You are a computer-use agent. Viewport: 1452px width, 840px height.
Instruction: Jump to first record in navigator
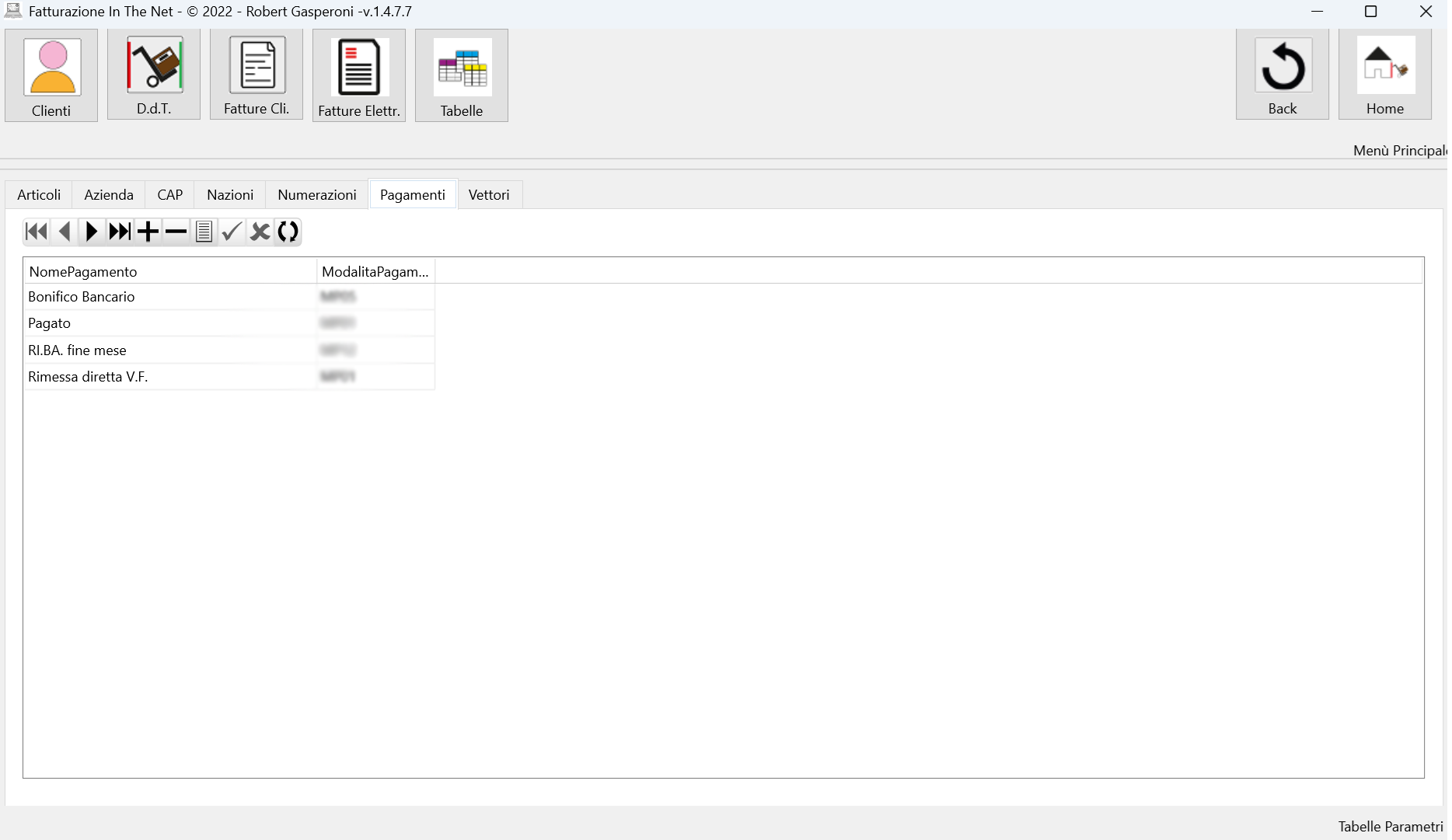coord(37,232)
